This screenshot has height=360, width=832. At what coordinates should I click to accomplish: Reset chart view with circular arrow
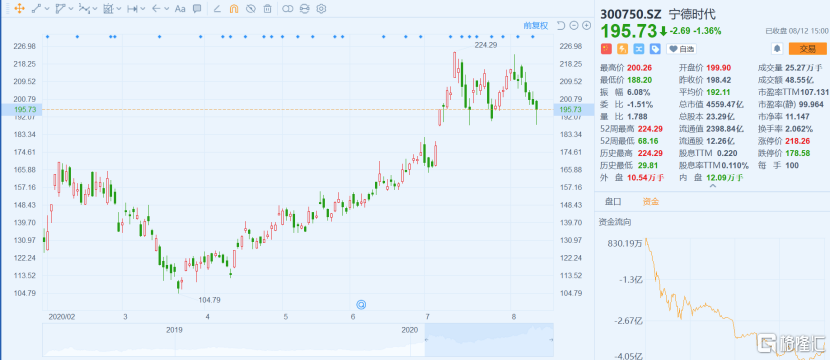pos(561,25)
